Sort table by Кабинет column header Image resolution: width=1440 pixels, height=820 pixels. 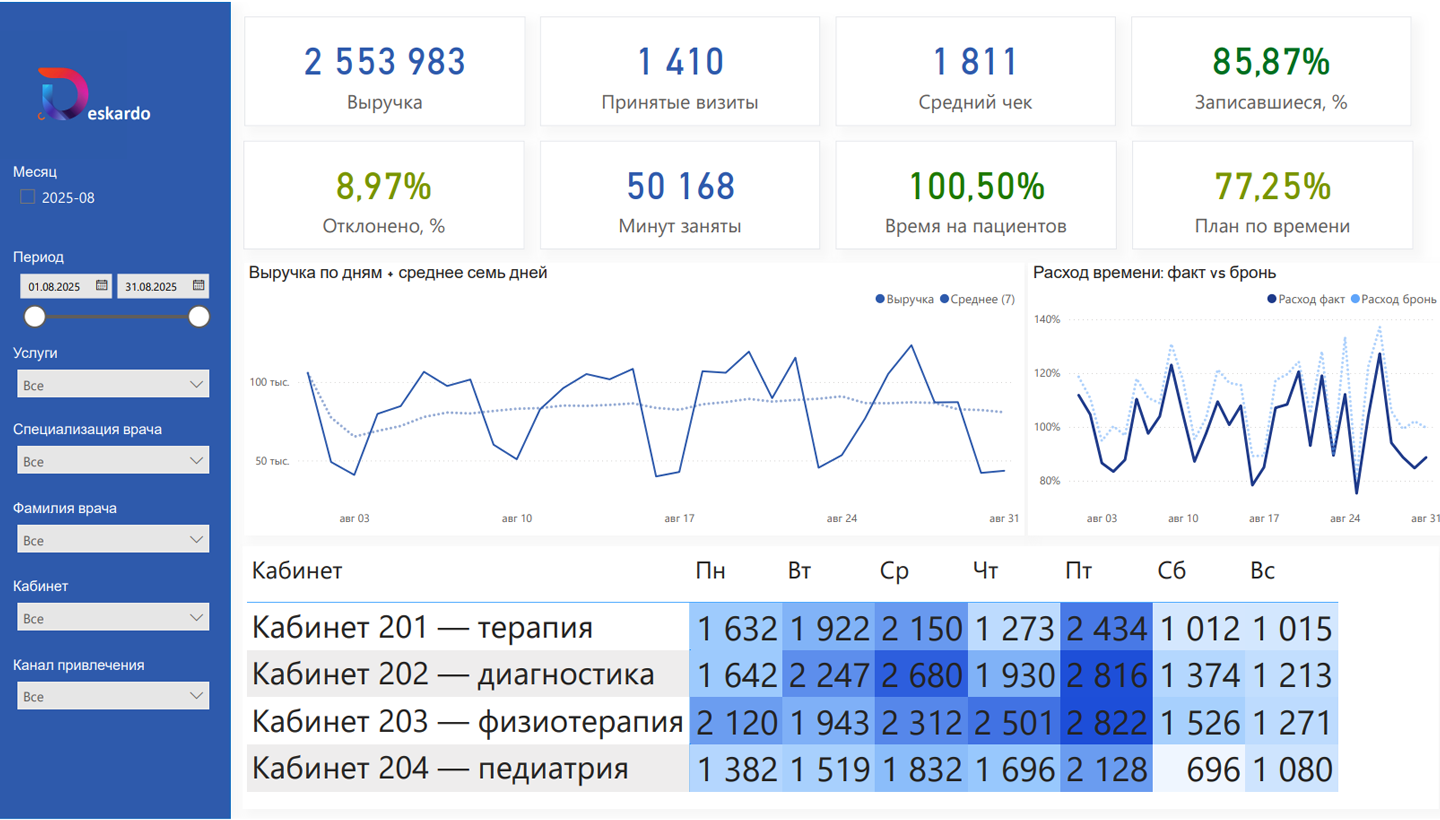(297, 571)
